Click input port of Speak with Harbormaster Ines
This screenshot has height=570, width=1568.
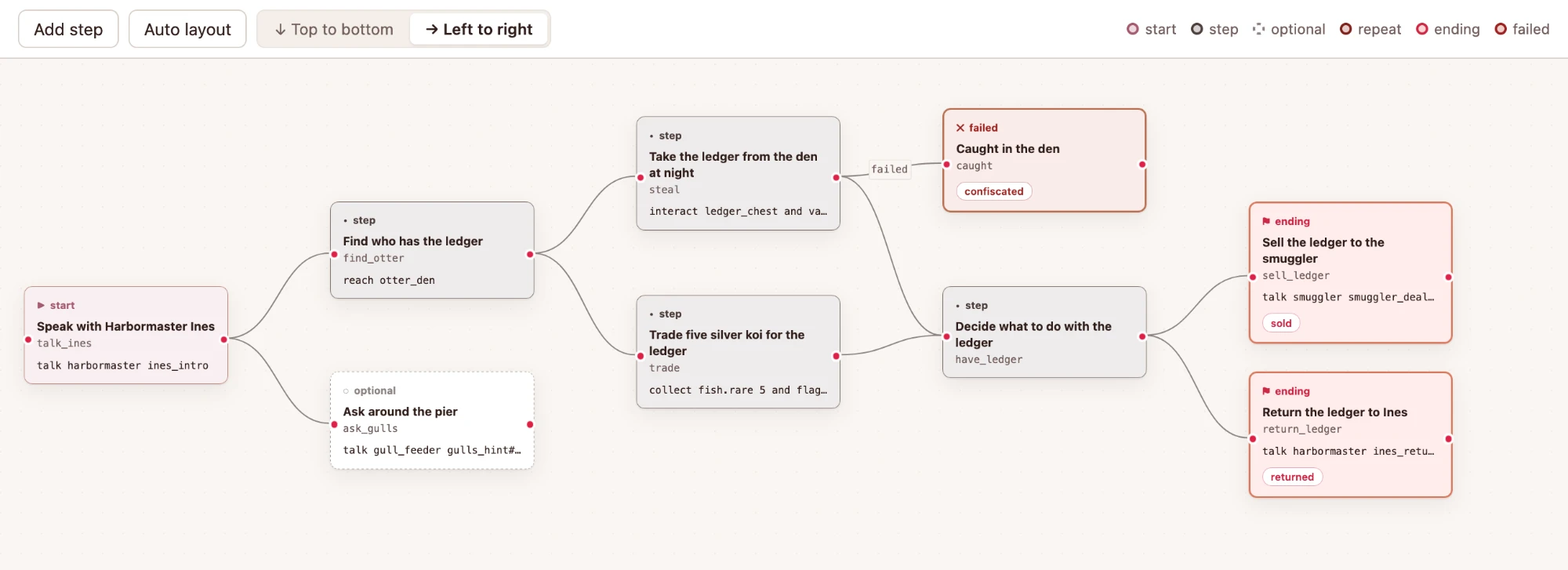click(28, 339)
